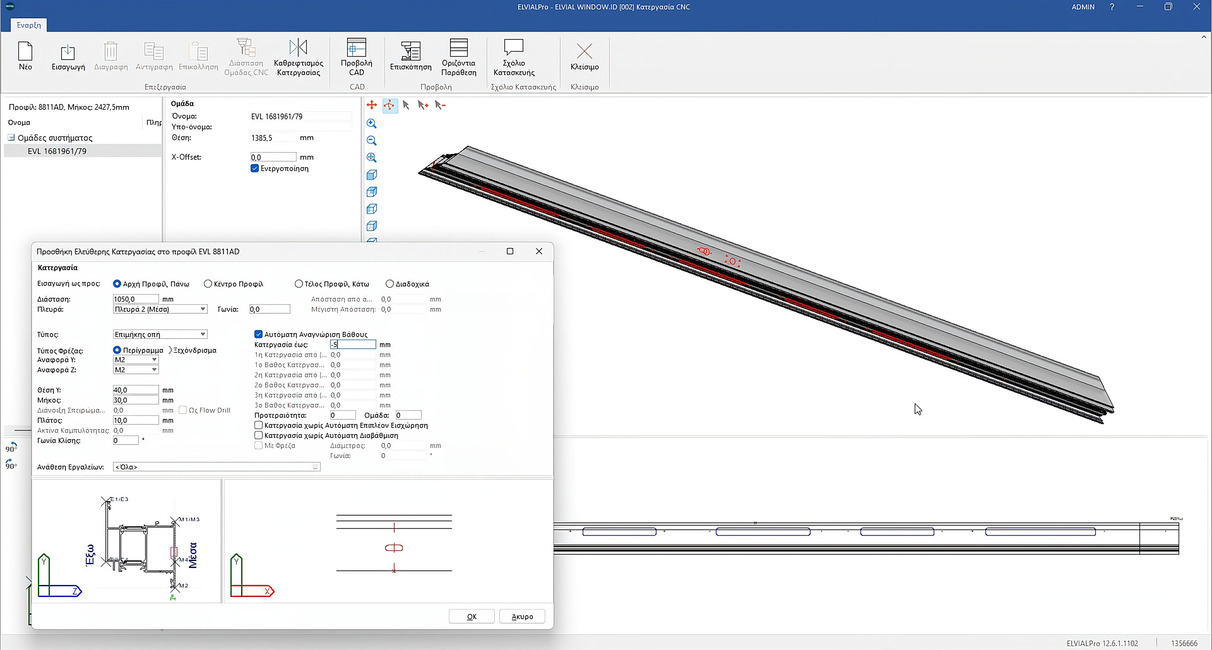Uncheck the Ενεργοποίηση checkbox
The image size is (1212, 650).
pyautogui.click(x=255, y=169)
